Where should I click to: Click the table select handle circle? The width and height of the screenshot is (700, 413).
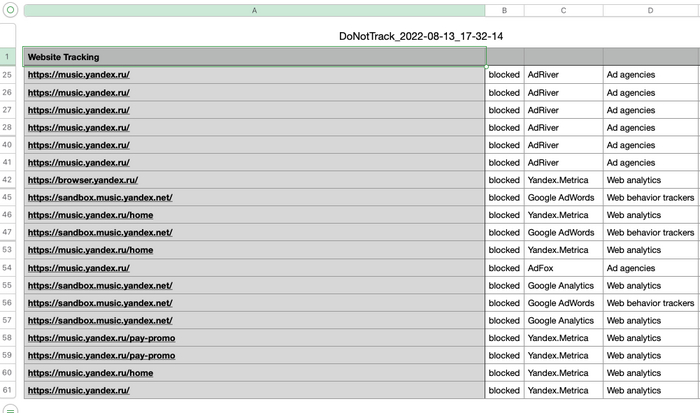pyautogui.click(x=10, y=10)
